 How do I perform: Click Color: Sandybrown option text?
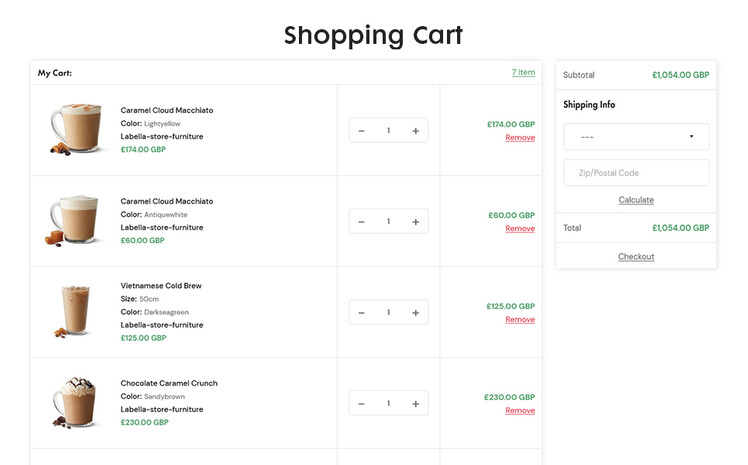153,396
